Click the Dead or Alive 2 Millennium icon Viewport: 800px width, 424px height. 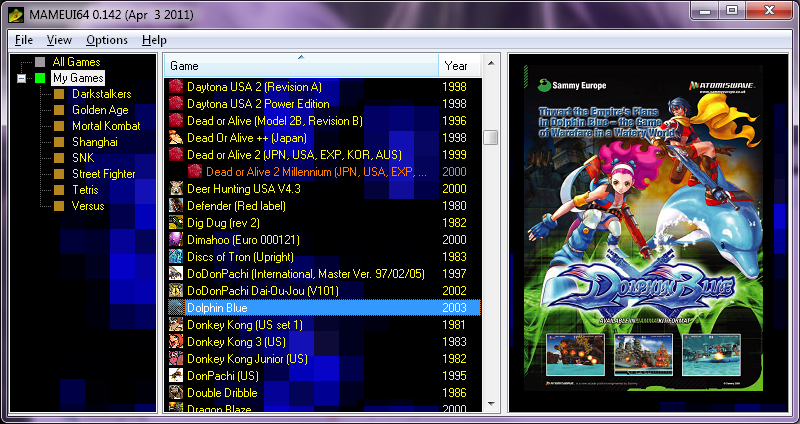pos(194,172)
